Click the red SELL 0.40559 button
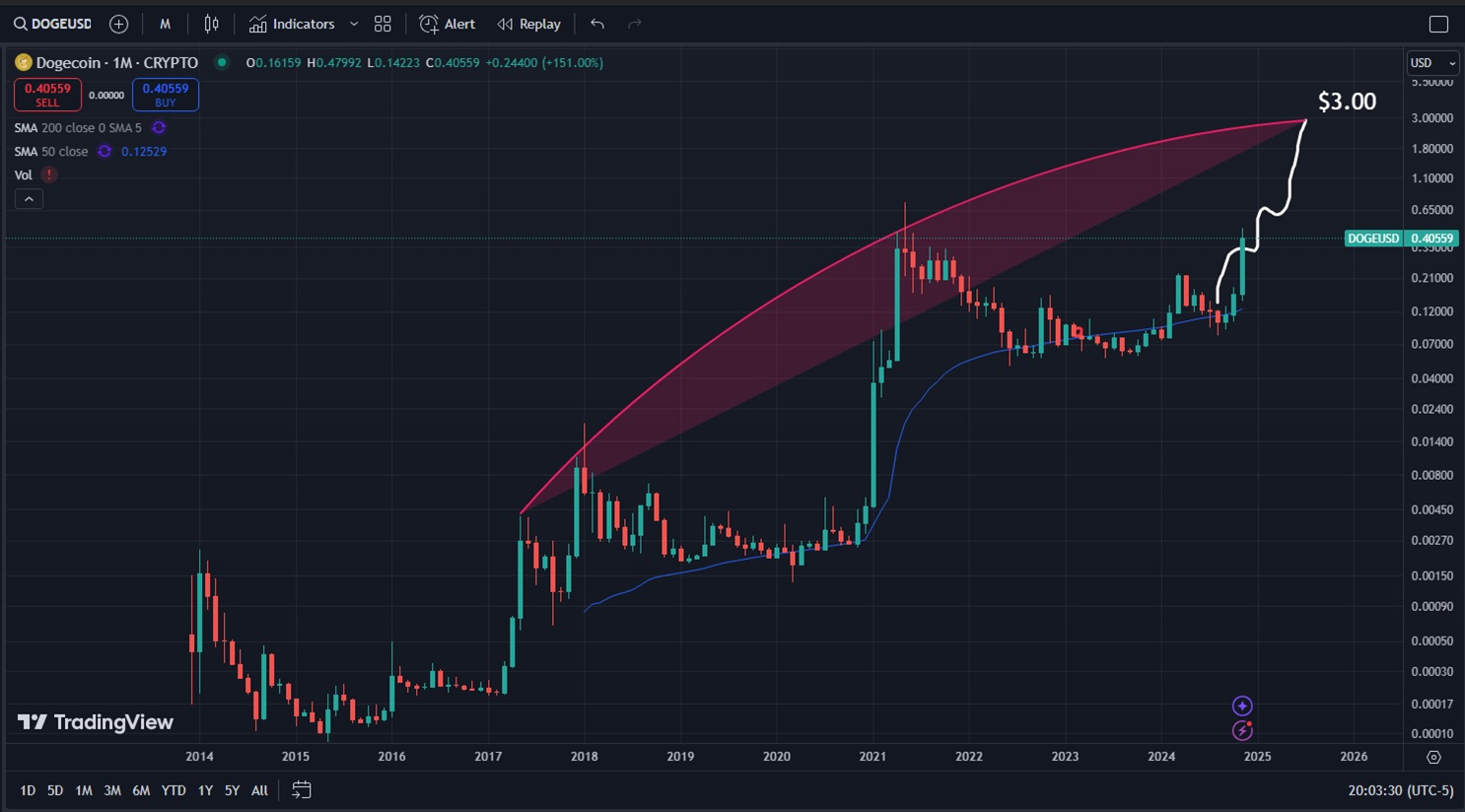The image size is (1465, 812). [47, 95]
